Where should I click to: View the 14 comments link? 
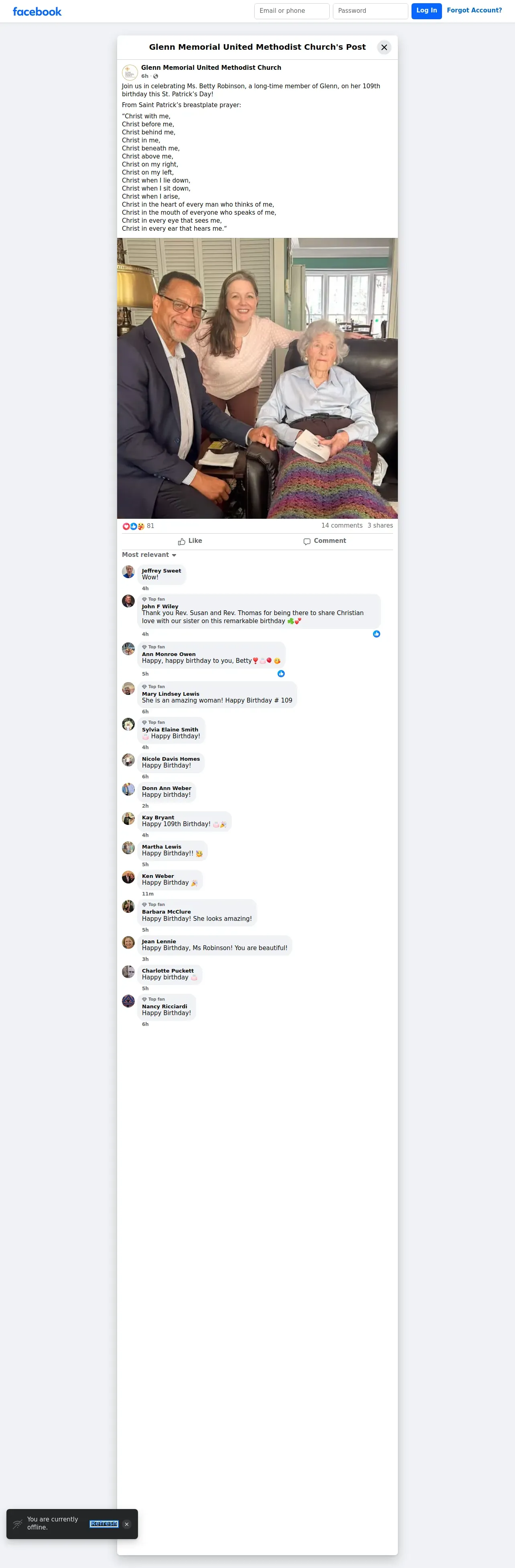click(341, 525)
